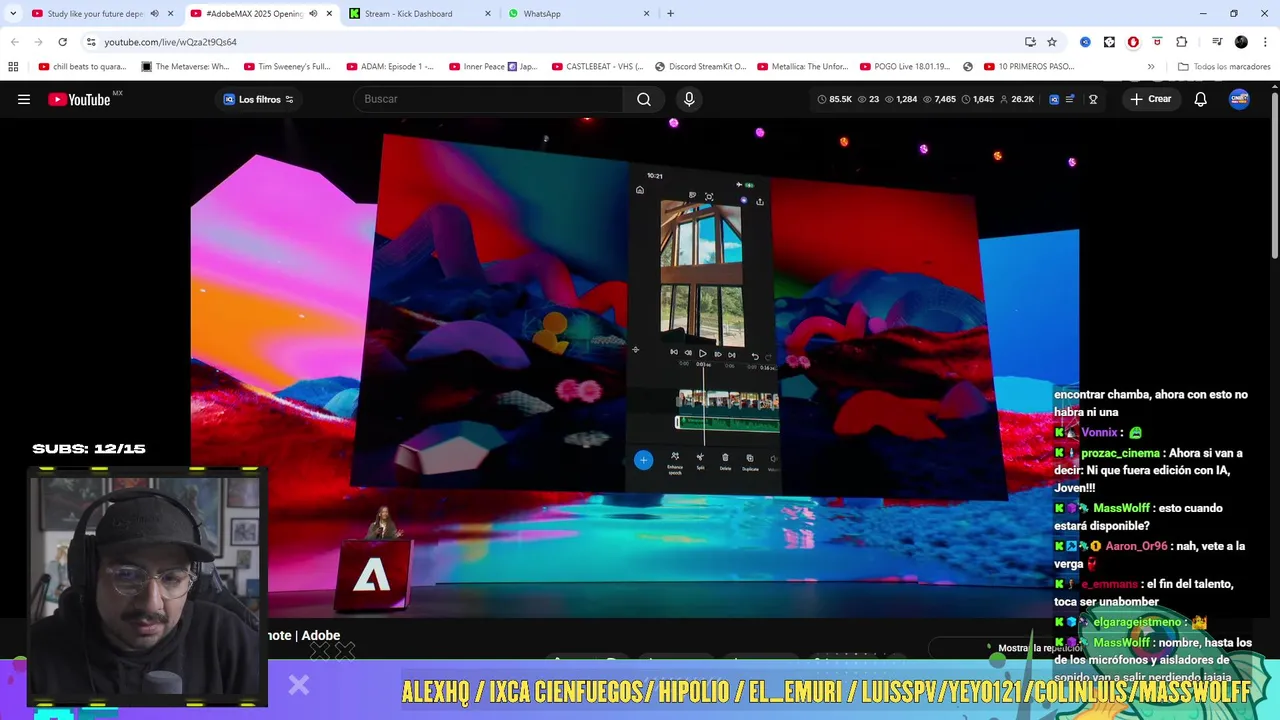Image resolution: width=1280 pixels, height=720 pixels.
Task: Click the blue round extension icon
Action: coord(1085,42)
